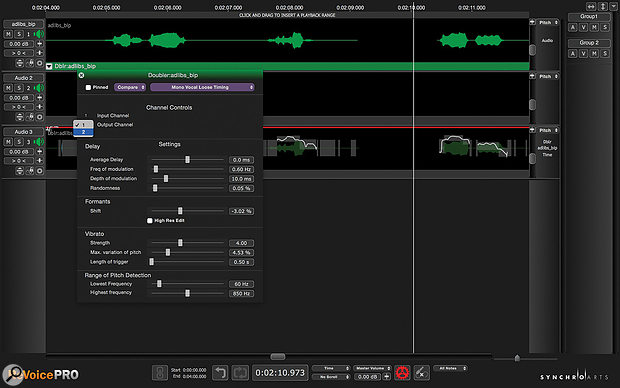Click vertical zoom arrows icon at top right

point(602,6)
